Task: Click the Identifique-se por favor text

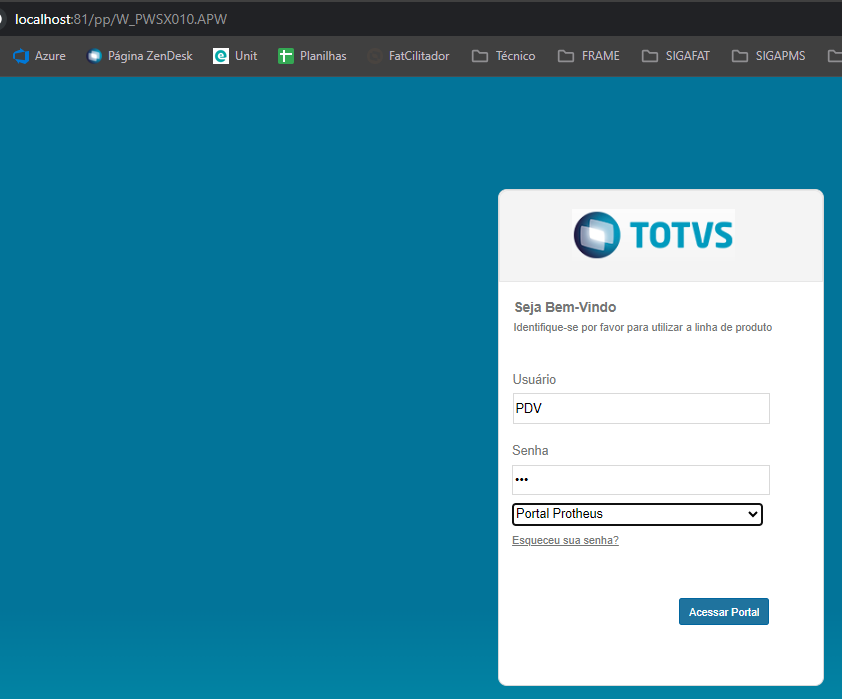Action: click(643, 327)
